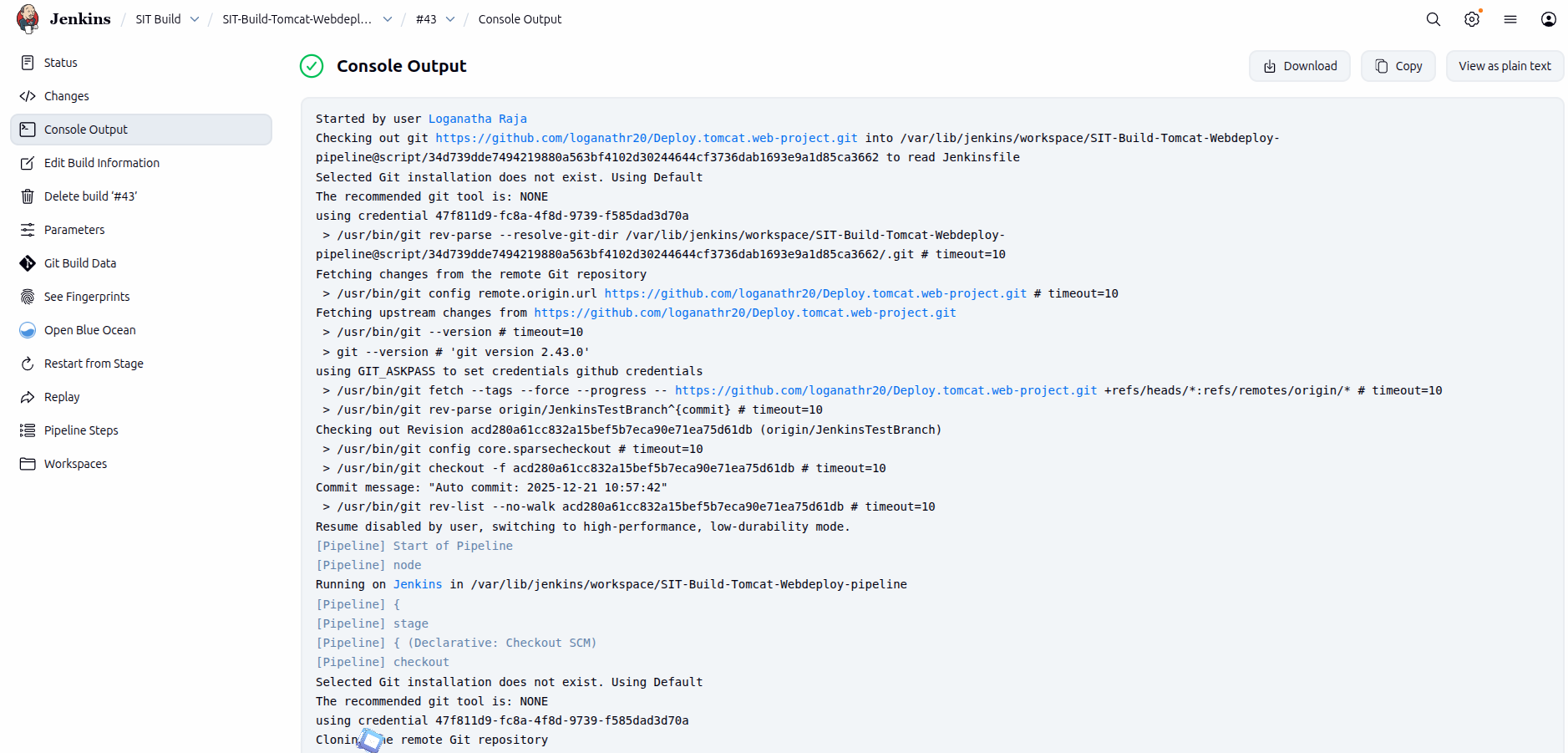Viewport: 1568px width, 753px height.
Task: Click the Jenkins node link in log
Action: [417, 584]
